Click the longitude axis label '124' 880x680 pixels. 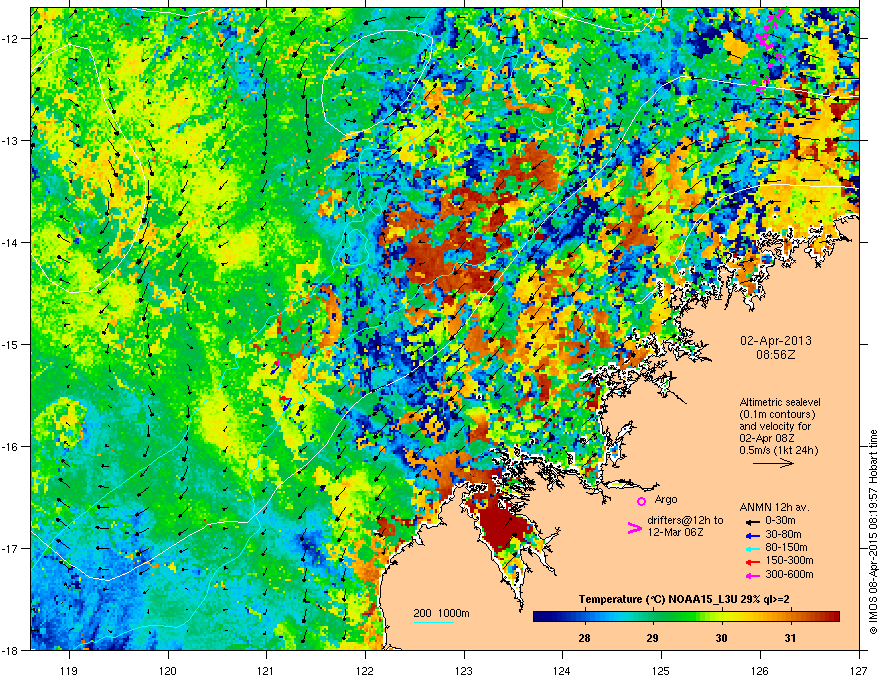[x=562, y=671]
